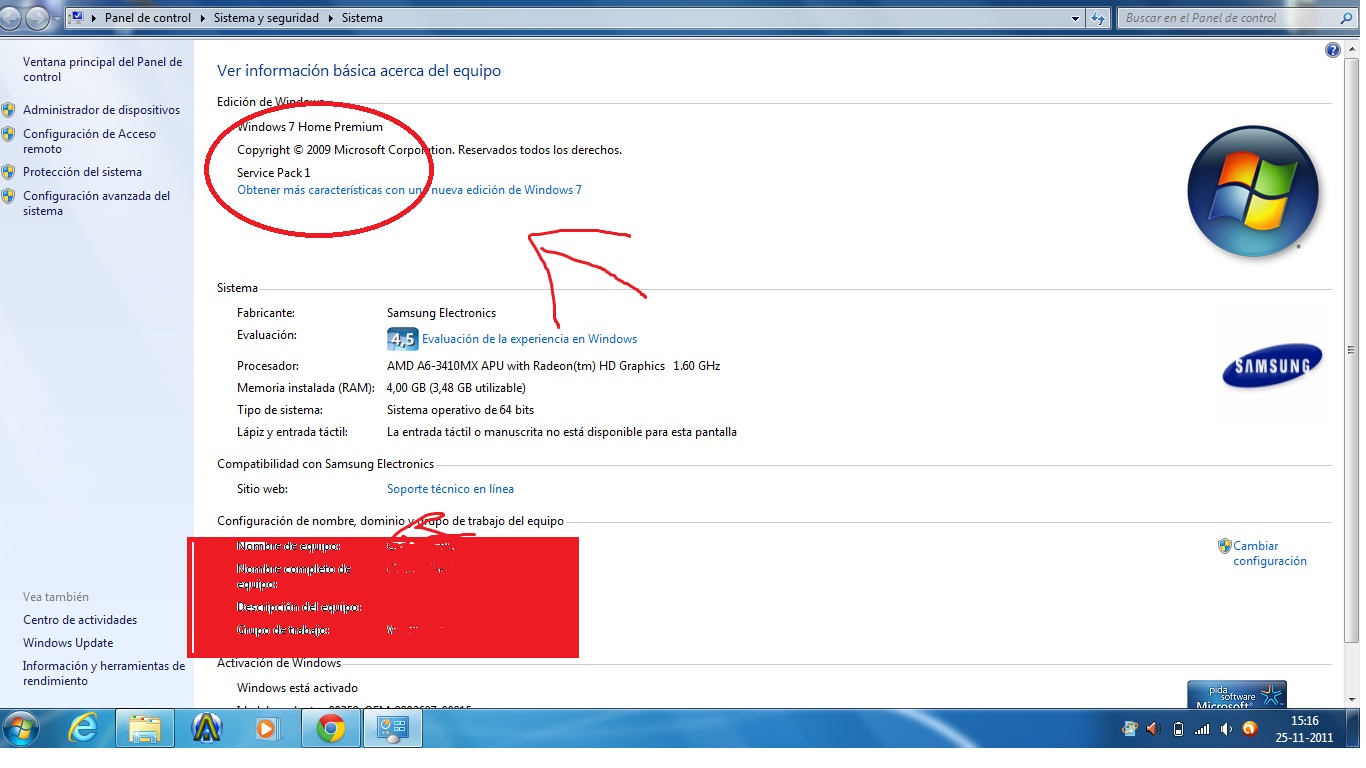This screenshot has height=768, width=1366.
Task: Click the vertical scrollbar on the right
Action: tap(1351, 350)
